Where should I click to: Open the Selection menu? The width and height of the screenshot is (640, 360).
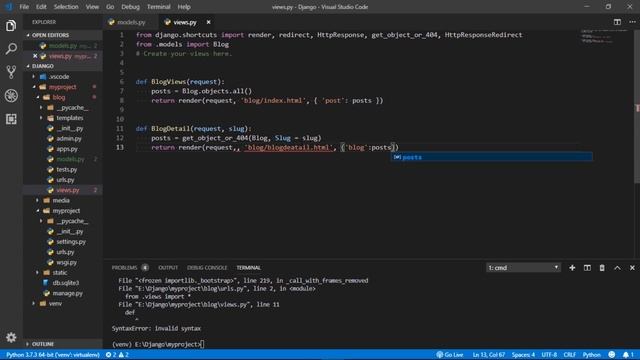click(66, 7)
